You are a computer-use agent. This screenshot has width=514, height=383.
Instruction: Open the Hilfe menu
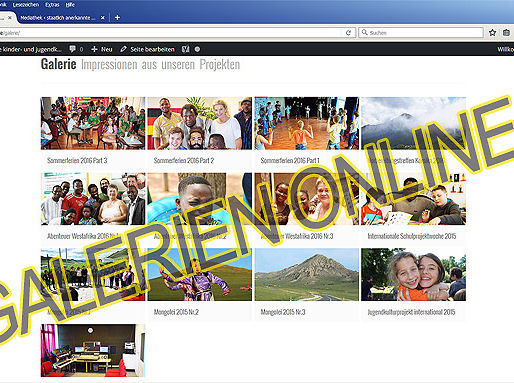(70, 5)
